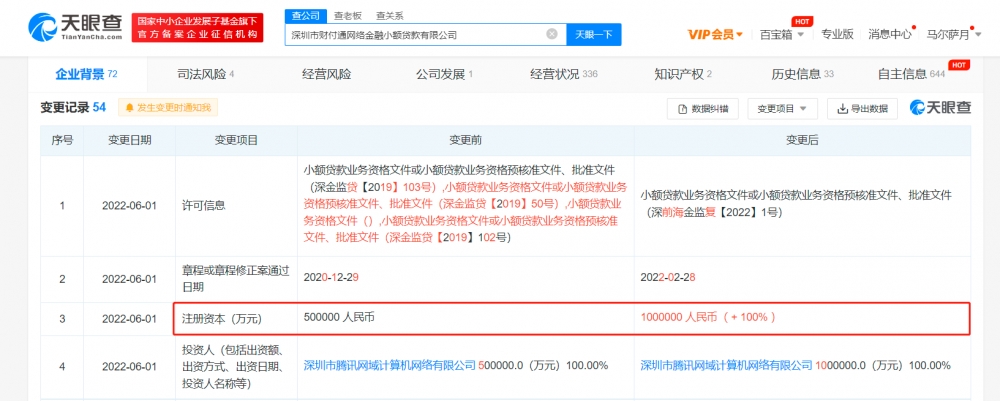Clear the search box with X icon

552,34
